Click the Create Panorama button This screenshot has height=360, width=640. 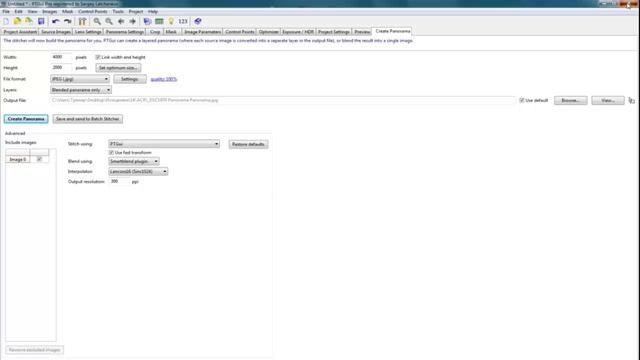coord(26,119)
